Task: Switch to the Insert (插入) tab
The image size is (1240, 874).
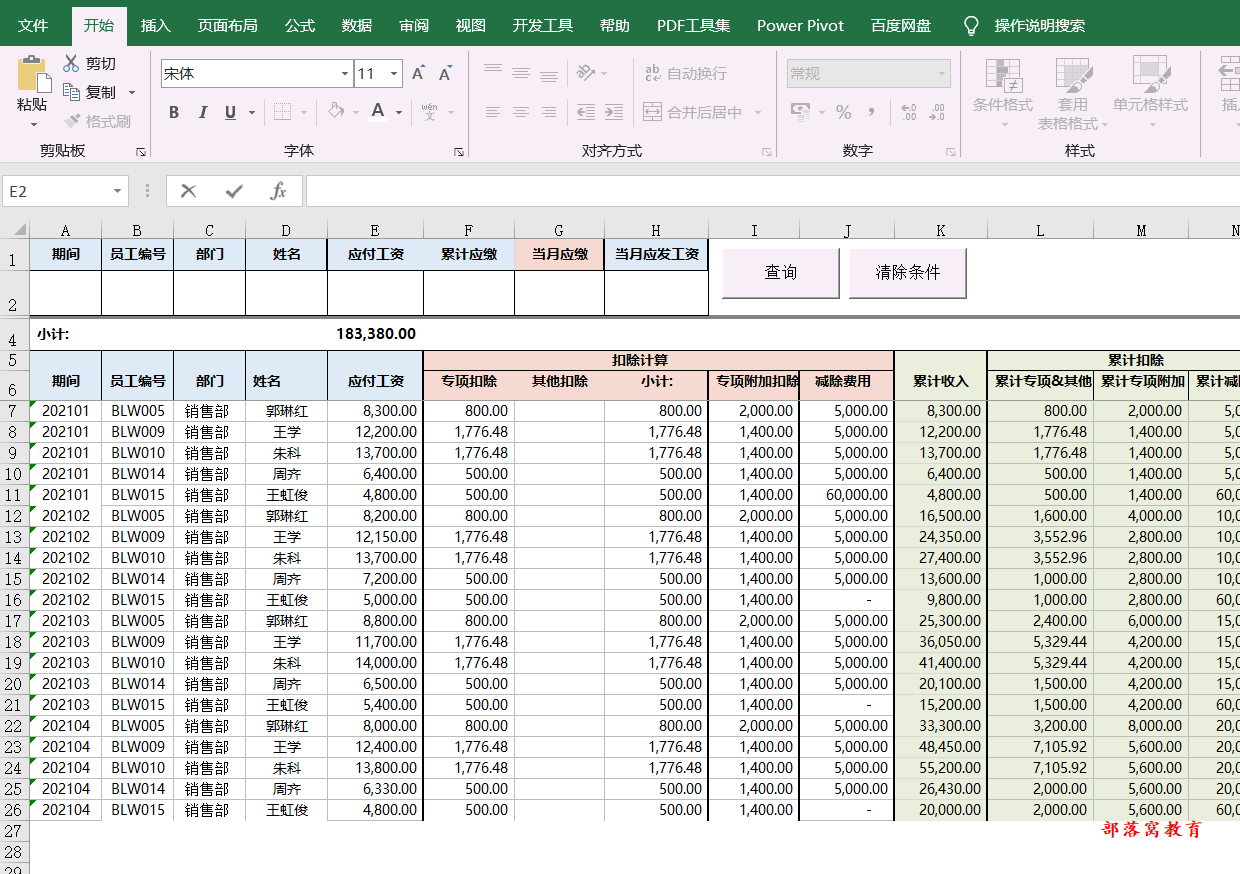Action: [x=156, y=26]
